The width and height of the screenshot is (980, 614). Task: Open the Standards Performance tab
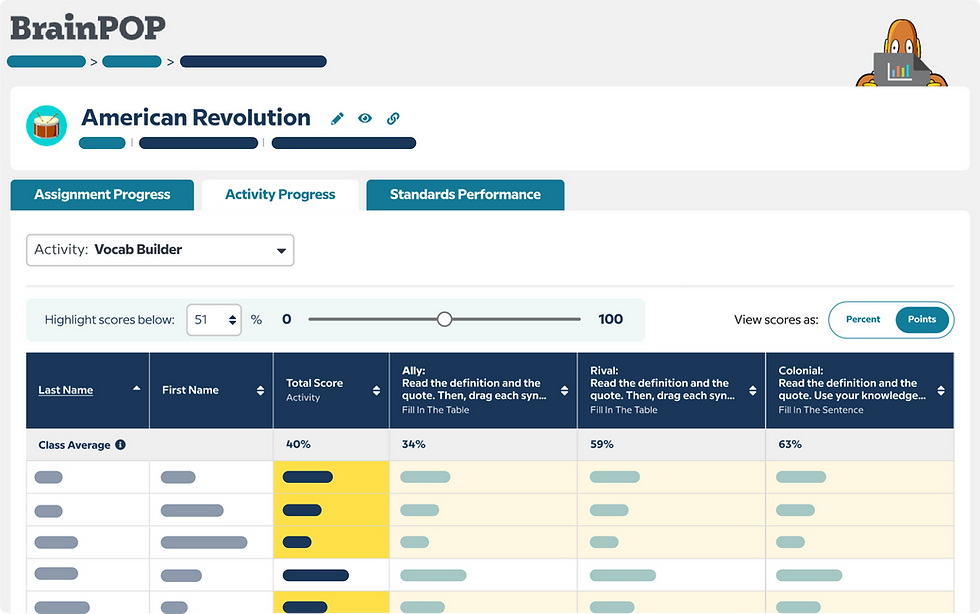coord(465,194)
